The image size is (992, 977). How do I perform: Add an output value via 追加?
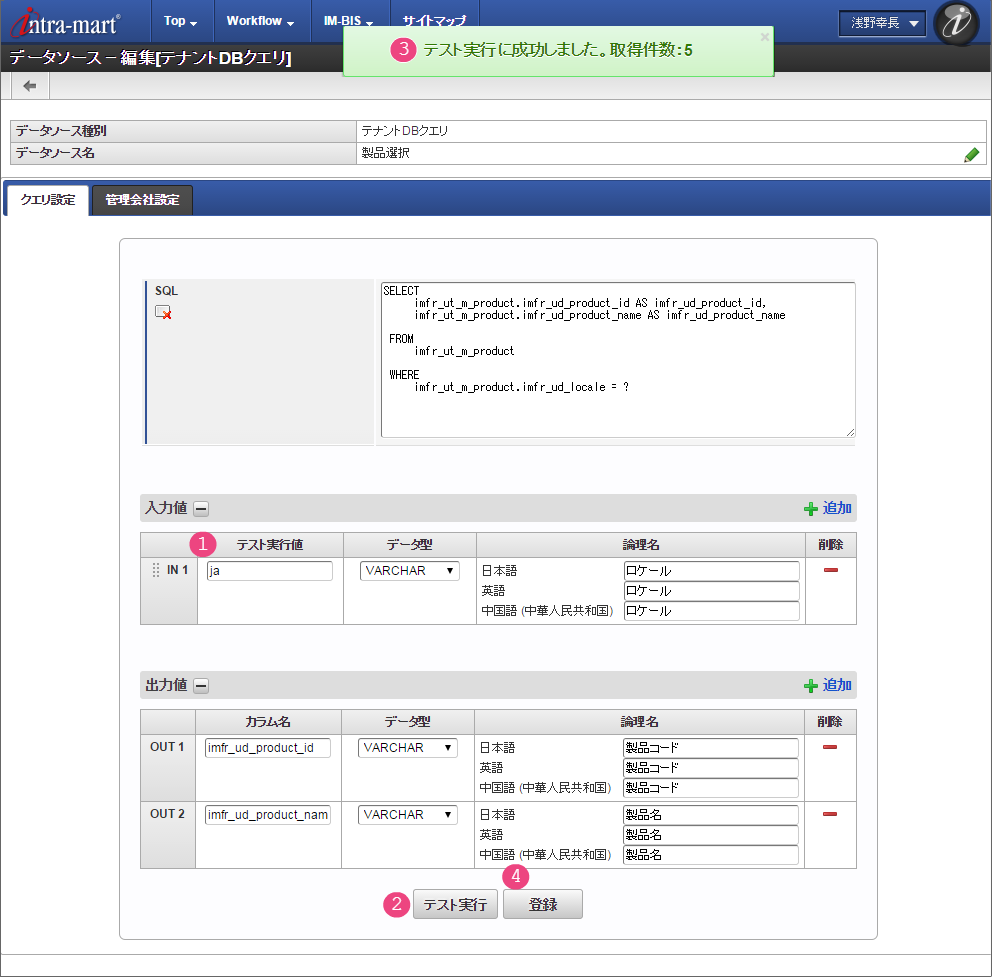click(828, 685)
